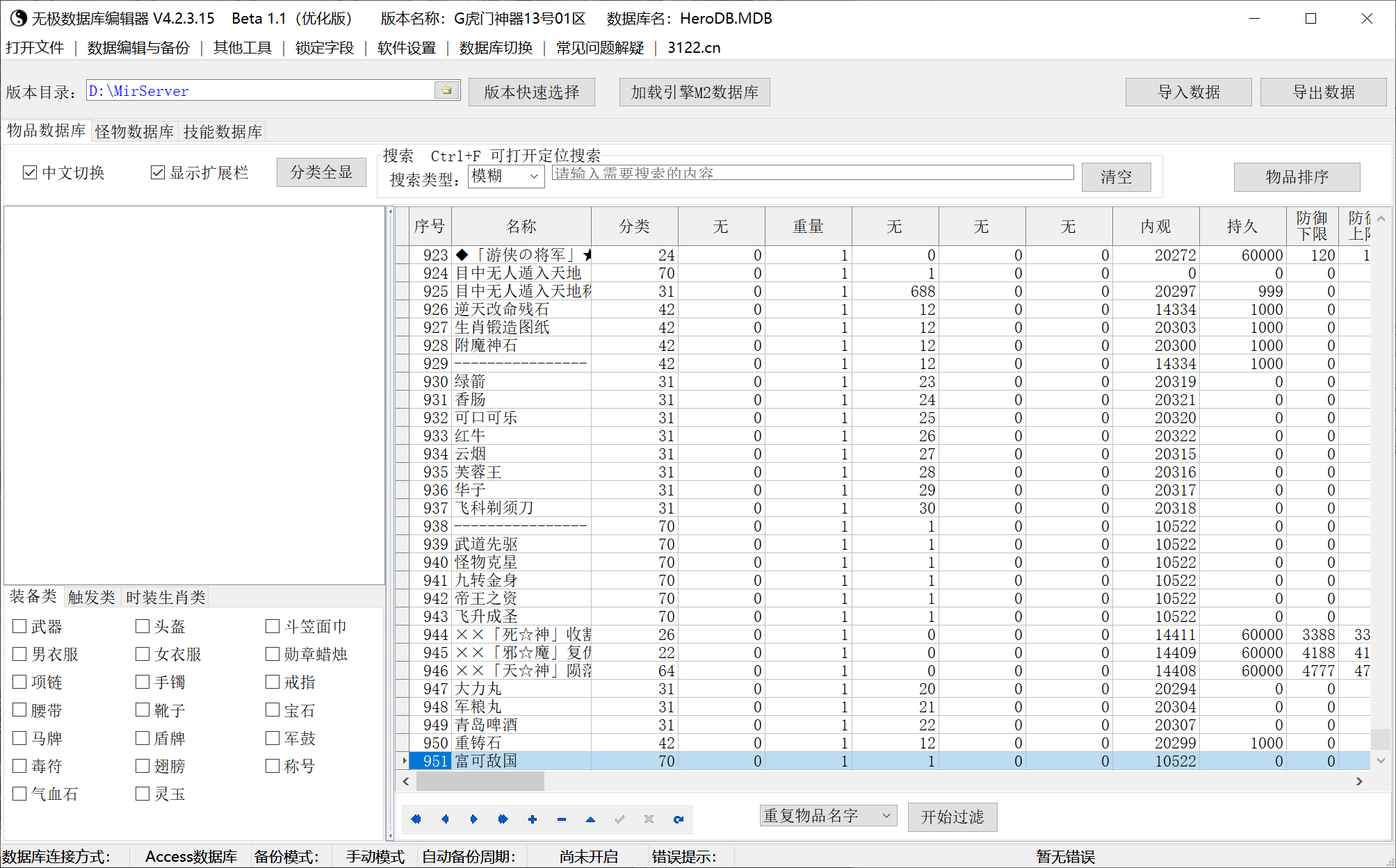The image size is (1396, 868).
Task: Check the 项链 checkbox
Action: tap(19, 682)
